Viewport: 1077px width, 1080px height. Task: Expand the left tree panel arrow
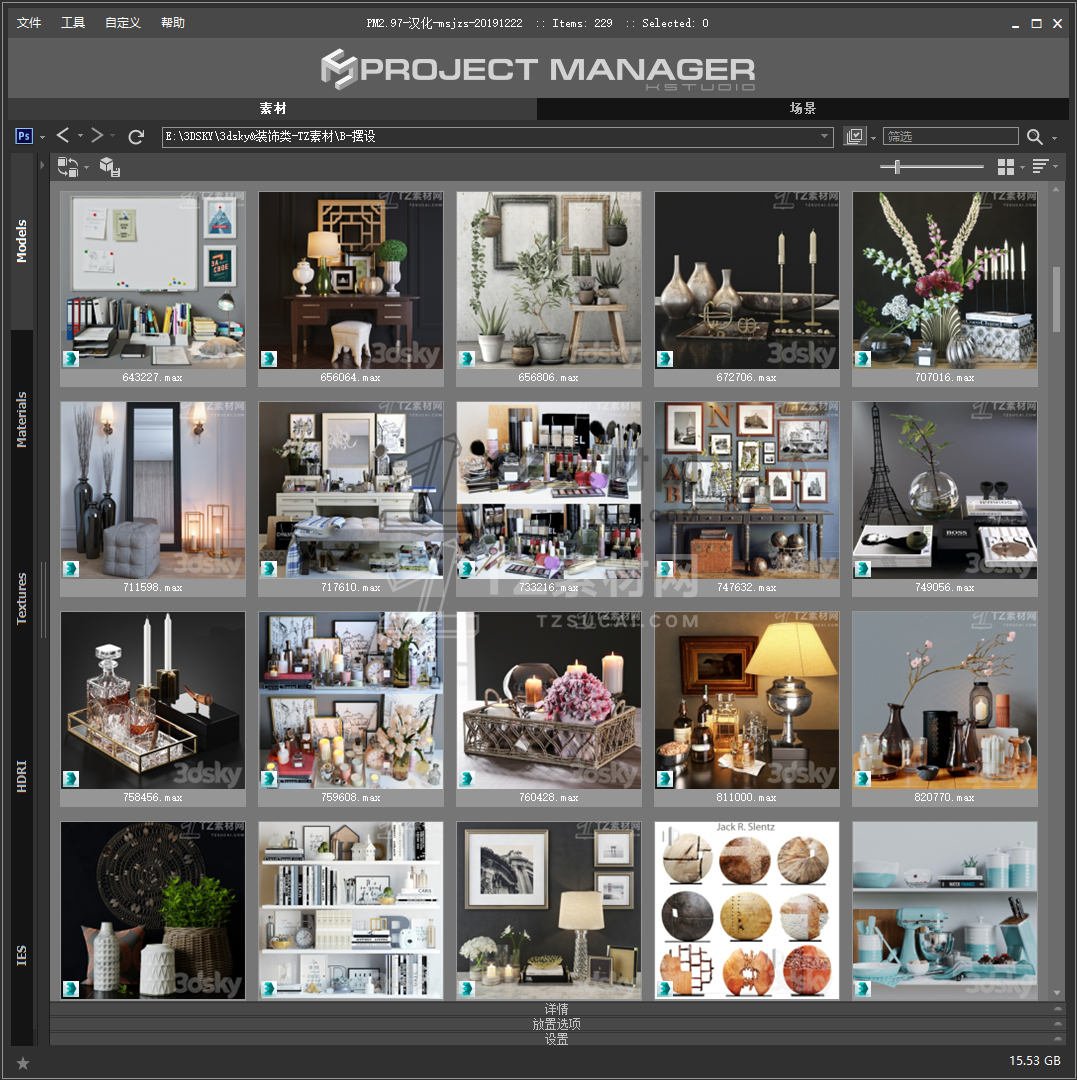42,165
